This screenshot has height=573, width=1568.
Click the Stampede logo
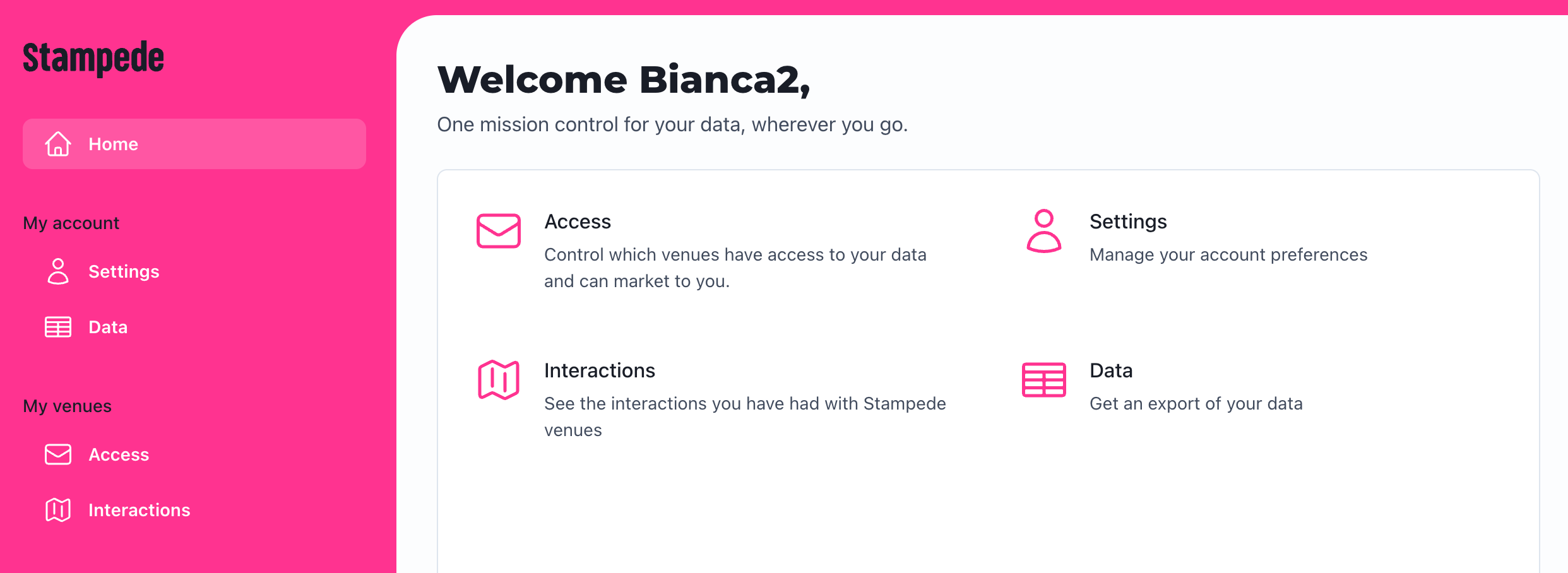coord(93,58)
